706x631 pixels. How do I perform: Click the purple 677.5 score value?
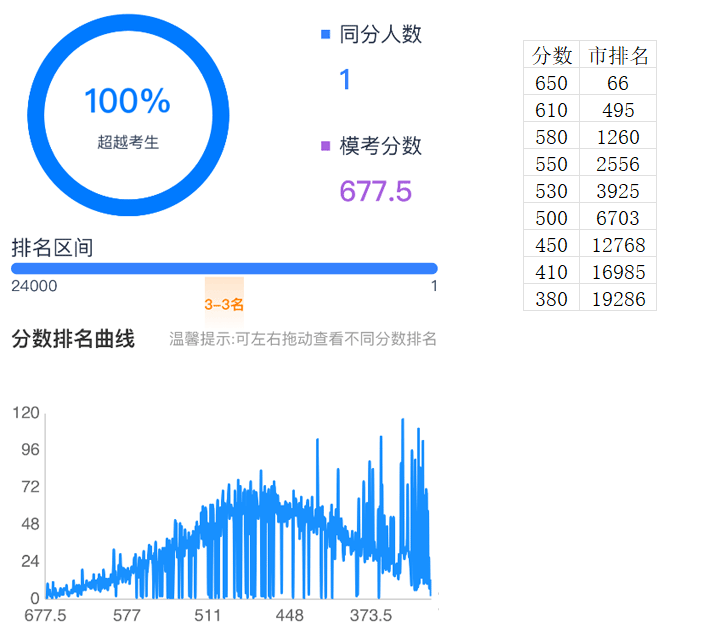[375, 191]
